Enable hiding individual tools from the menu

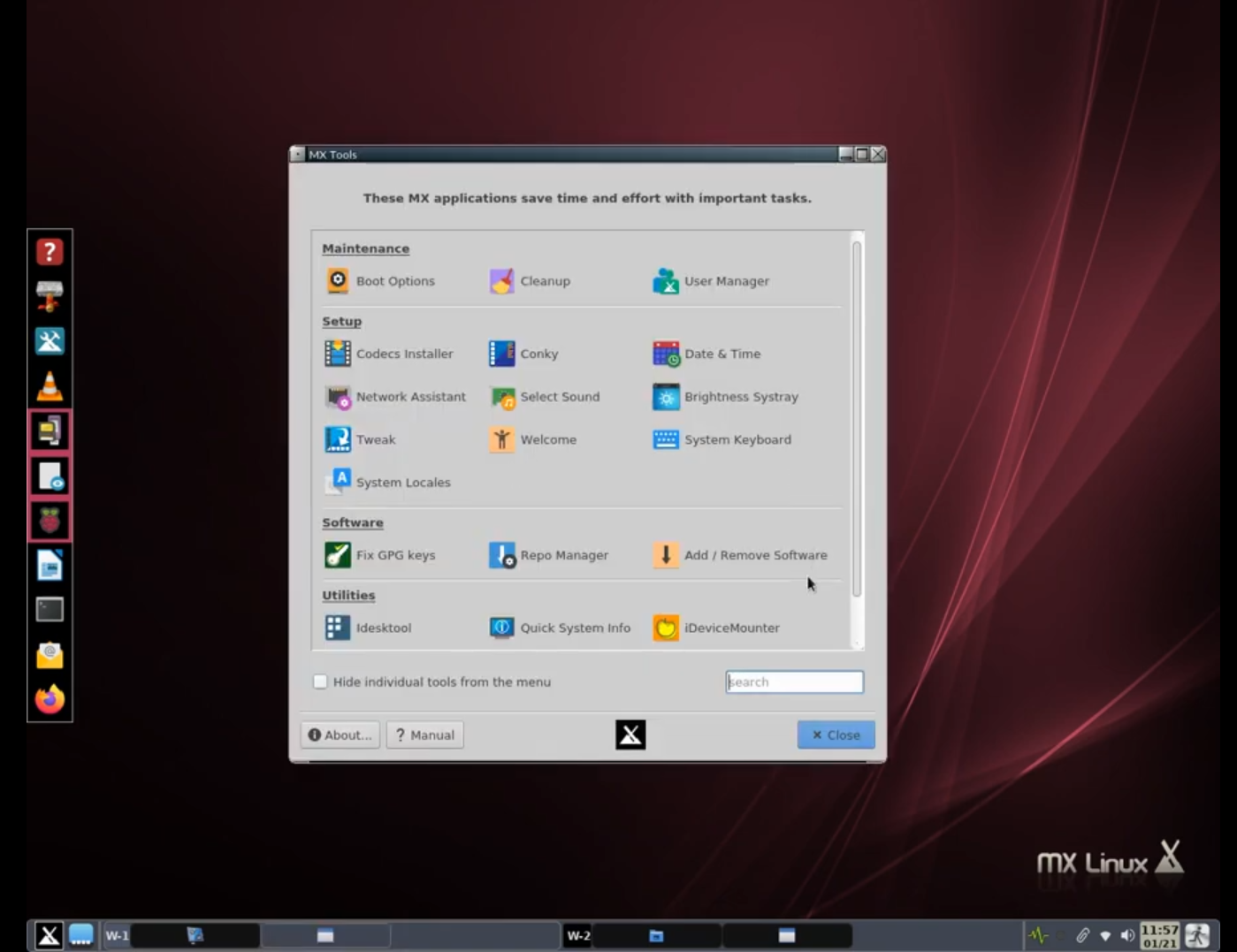pyautogui.click(x=320, y=682)
